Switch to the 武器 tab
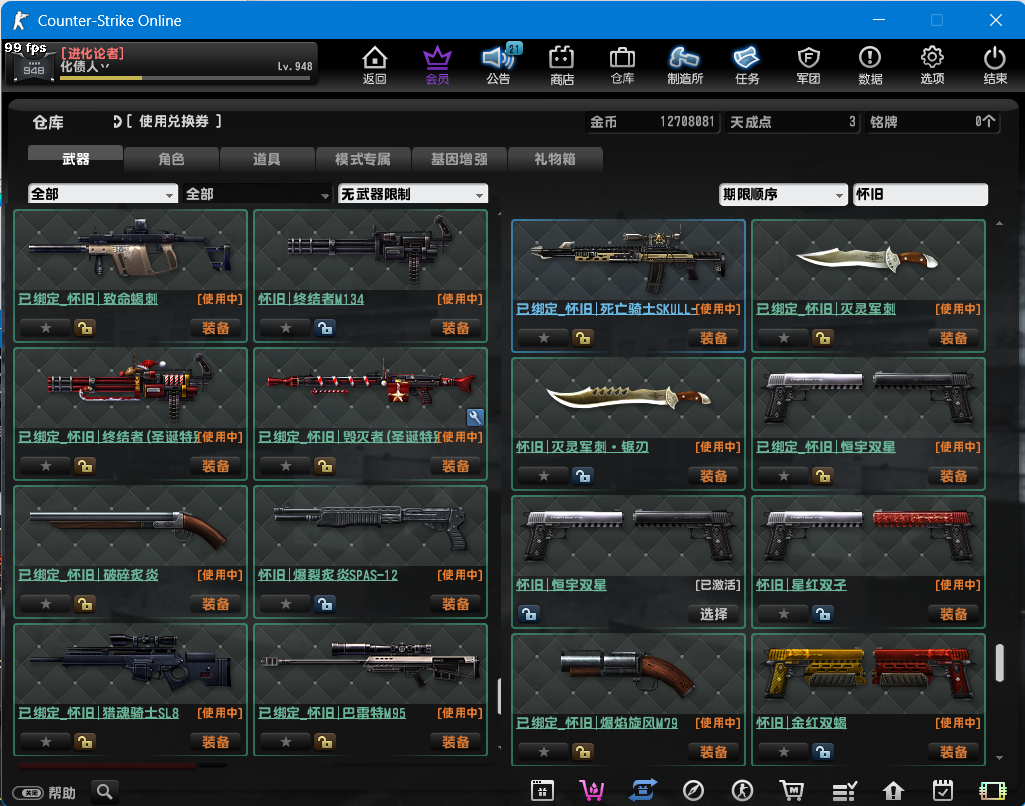Screen dimensions: 1025x806 75,159
